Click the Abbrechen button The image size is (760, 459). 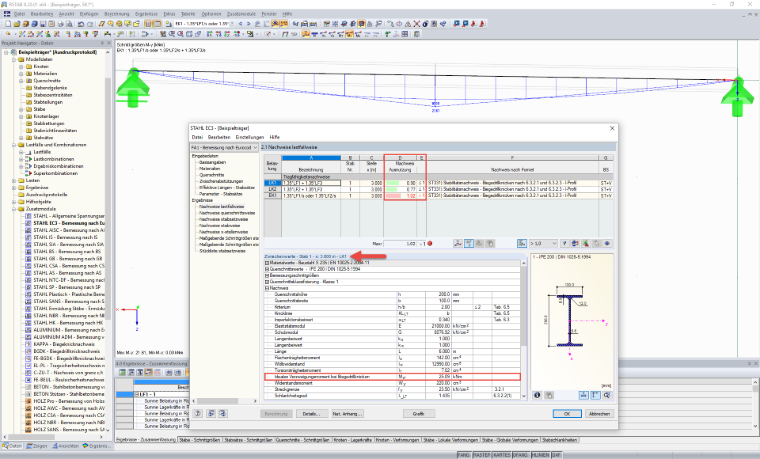tap(599, 413)
